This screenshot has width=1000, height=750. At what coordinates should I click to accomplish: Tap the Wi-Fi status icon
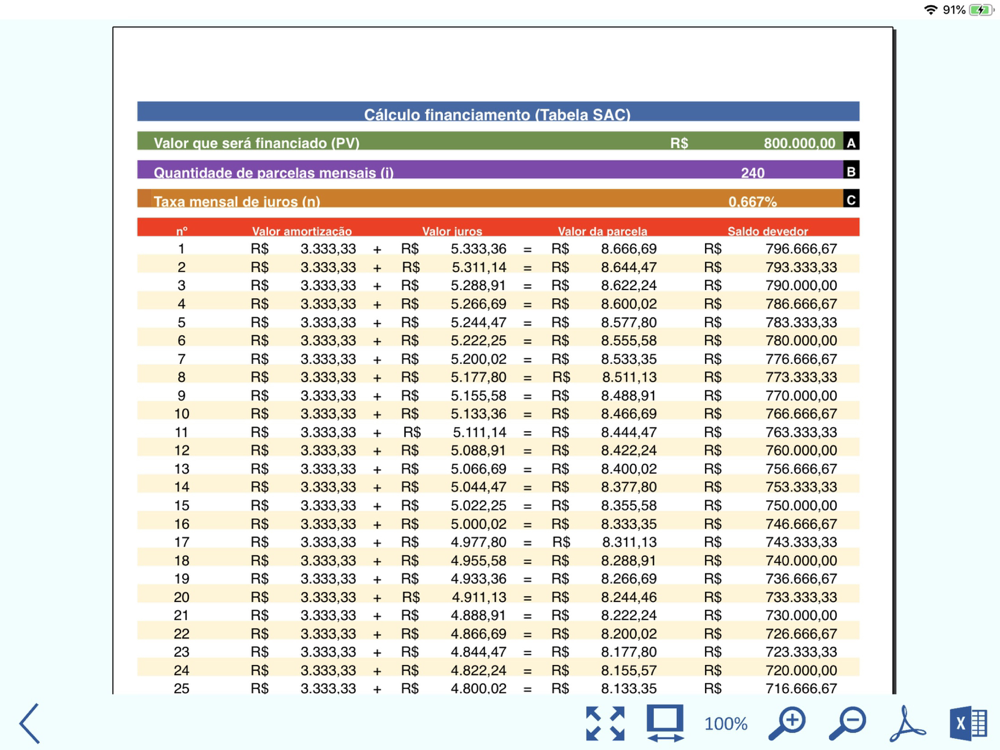[930, 10]
